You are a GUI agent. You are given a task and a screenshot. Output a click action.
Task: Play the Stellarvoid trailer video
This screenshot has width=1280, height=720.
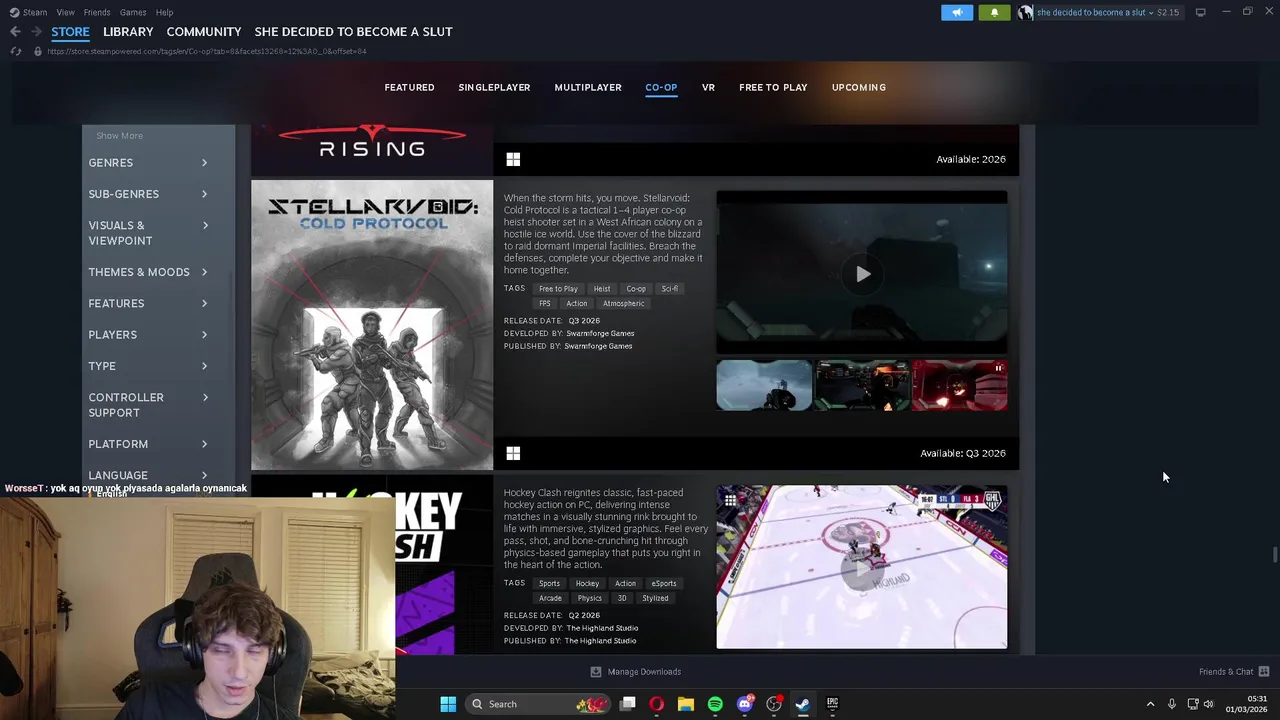tap(862, 274)
